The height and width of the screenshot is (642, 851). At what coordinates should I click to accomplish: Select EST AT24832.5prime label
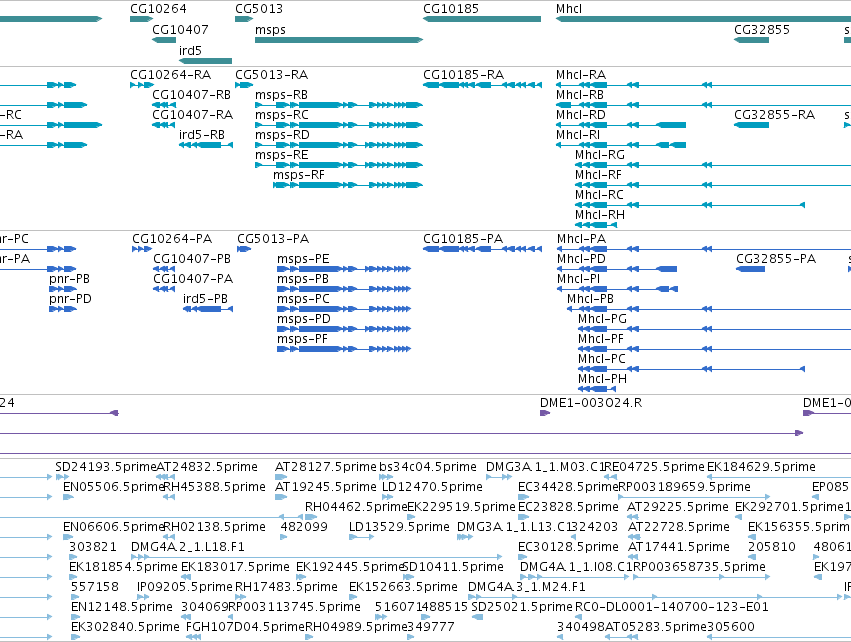click(x=207, y=467)
